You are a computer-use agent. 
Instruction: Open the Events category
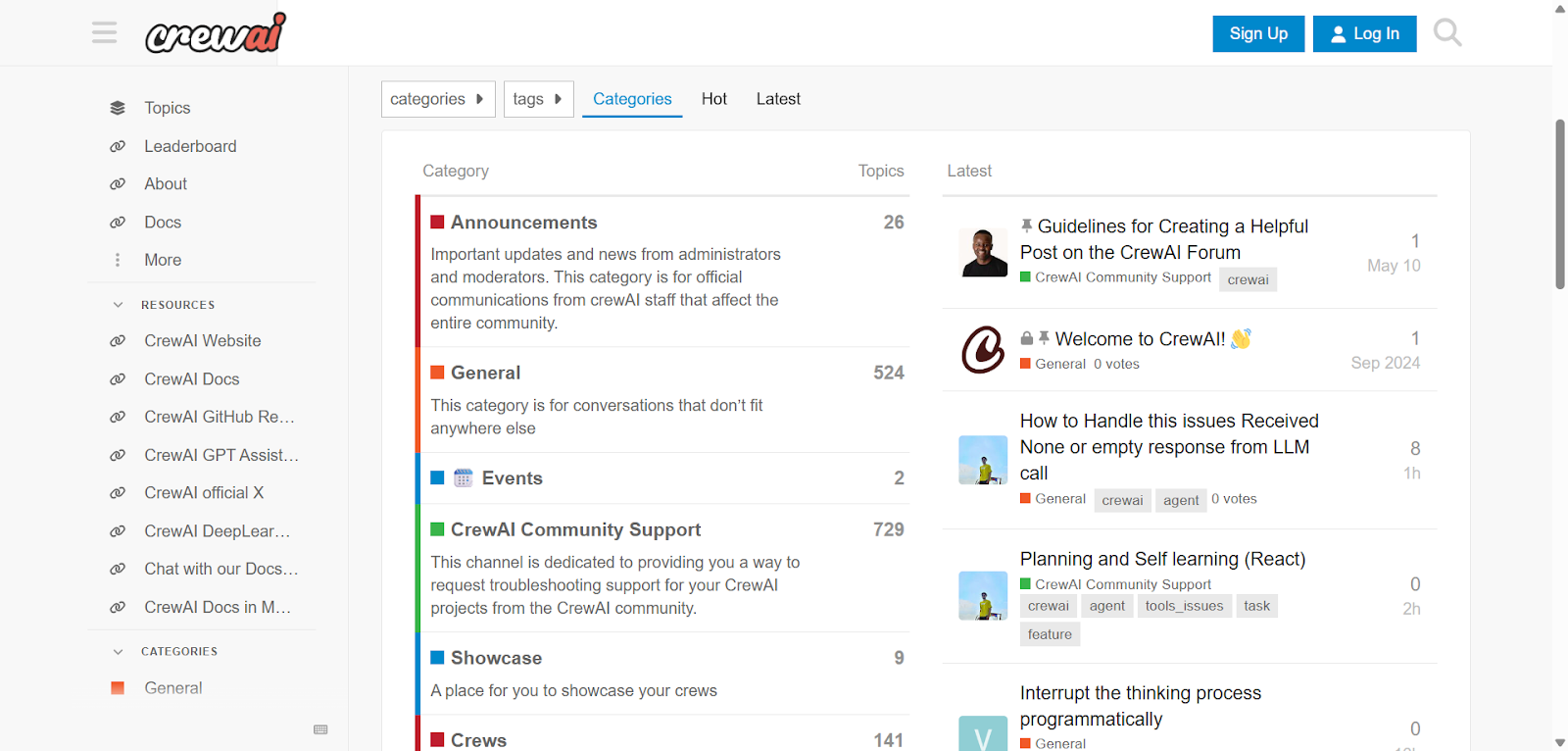(x=512, y=478)
